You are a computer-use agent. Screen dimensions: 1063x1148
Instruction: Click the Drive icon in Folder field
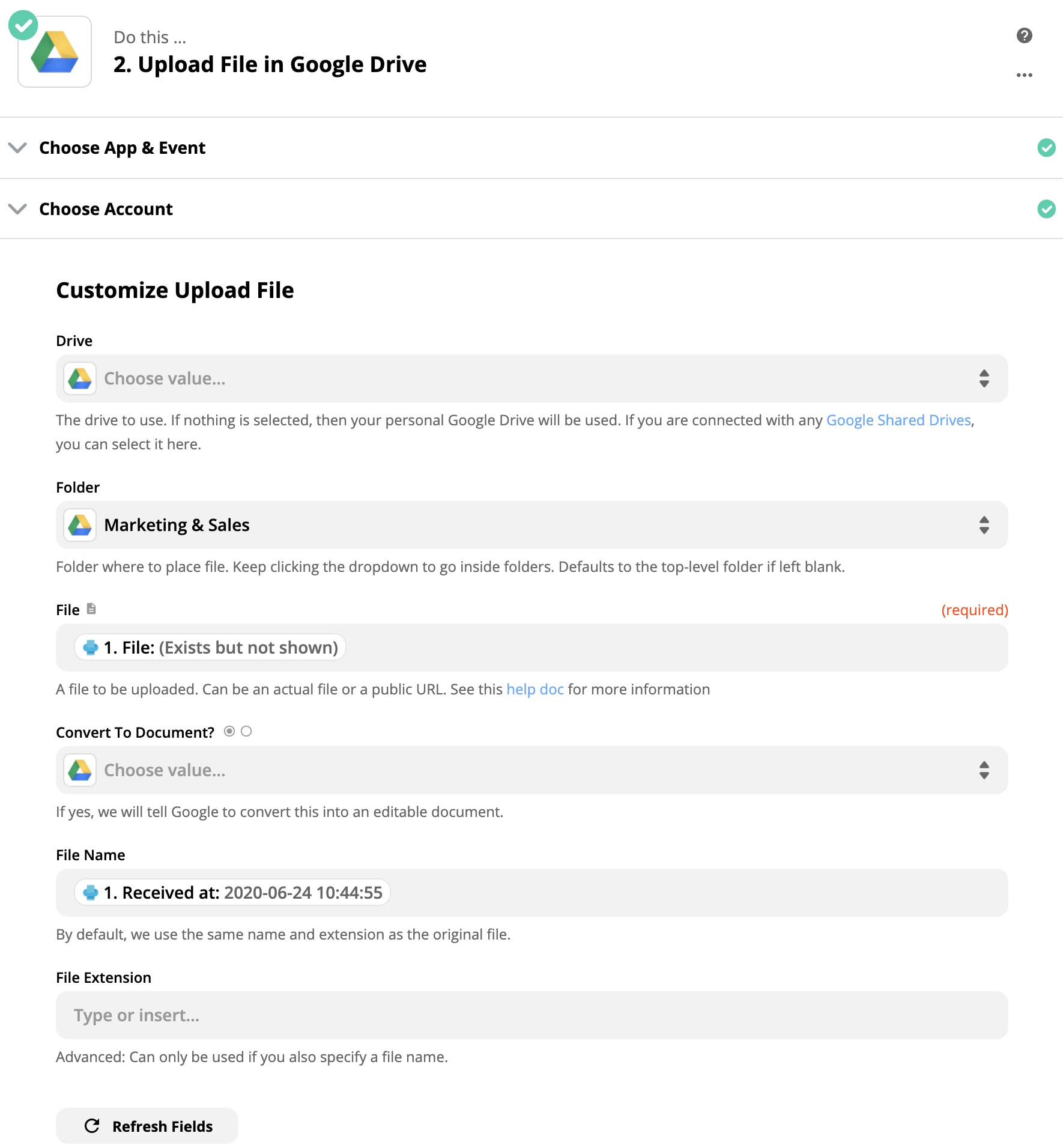tap(80, 525)
